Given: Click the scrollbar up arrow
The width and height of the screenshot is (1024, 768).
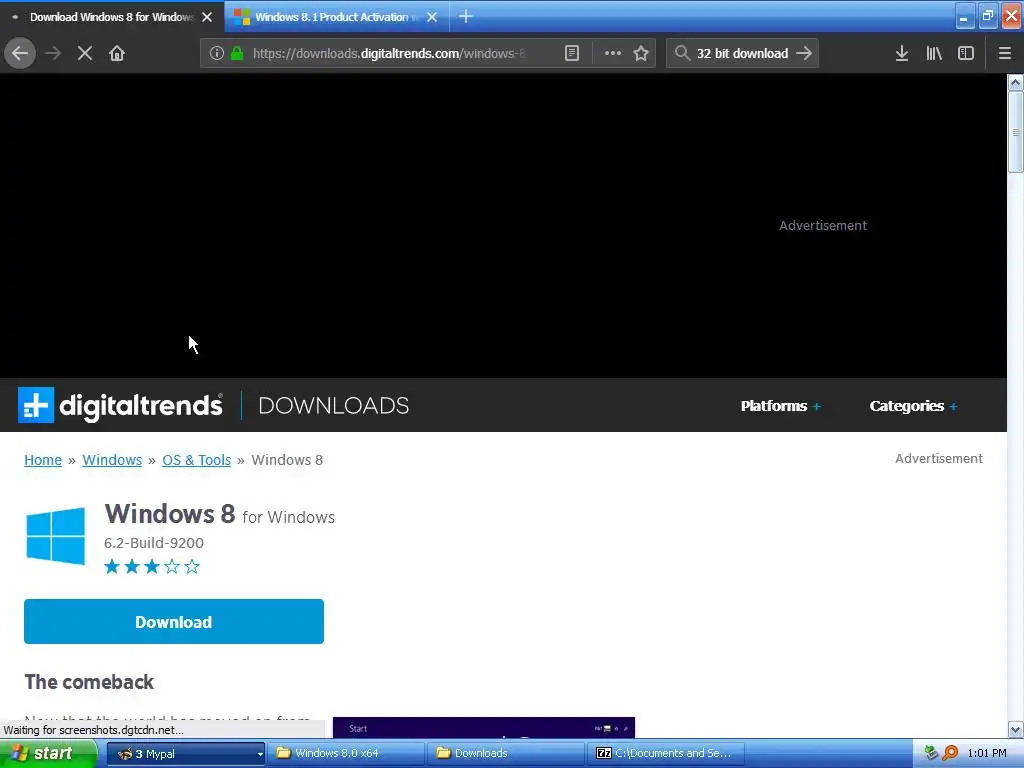Looking at the screenshot, I should pos(1015,82).
